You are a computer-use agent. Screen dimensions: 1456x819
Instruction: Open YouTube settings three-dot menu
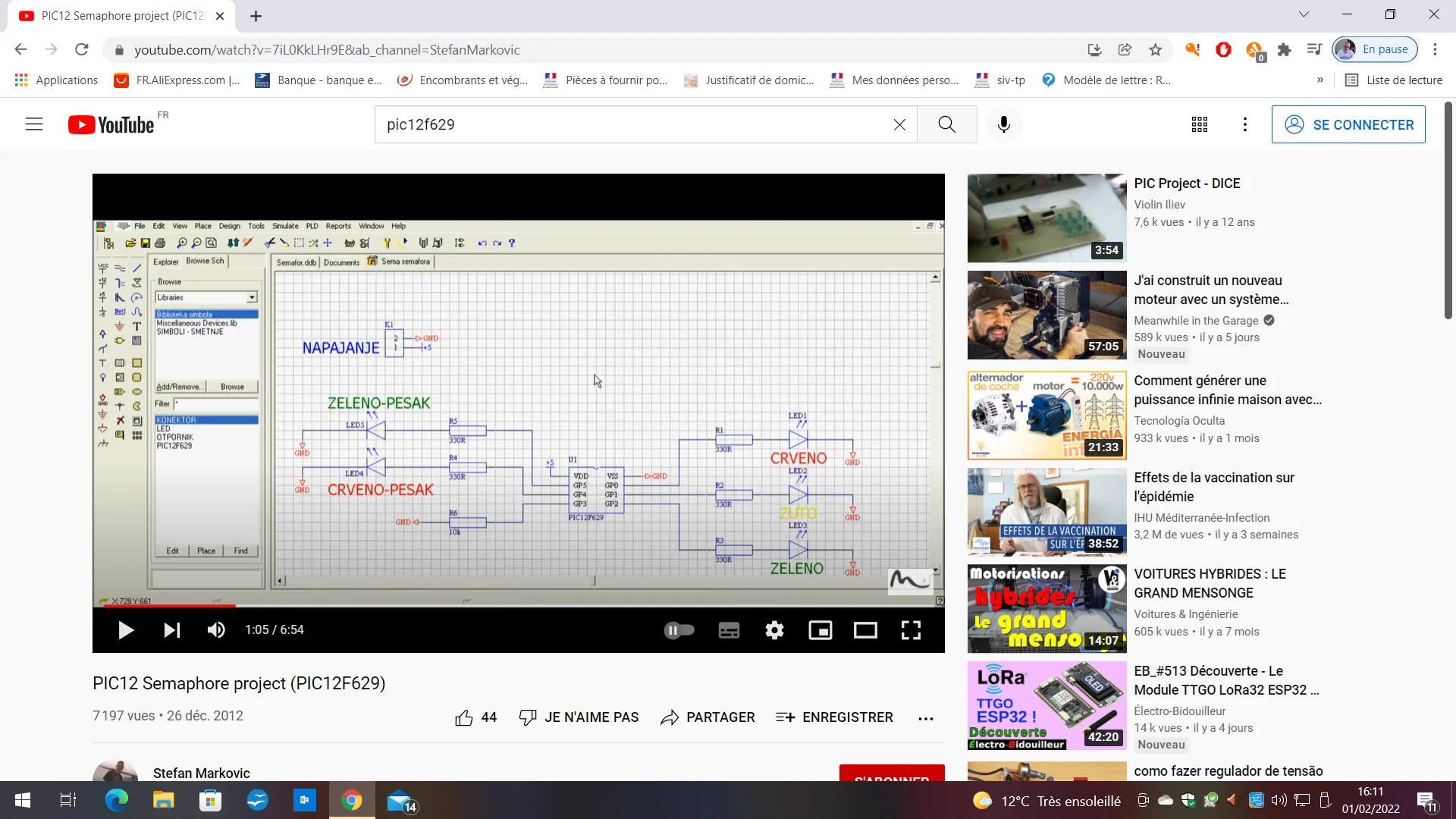pyautogui.click(x=1244, y=124)
